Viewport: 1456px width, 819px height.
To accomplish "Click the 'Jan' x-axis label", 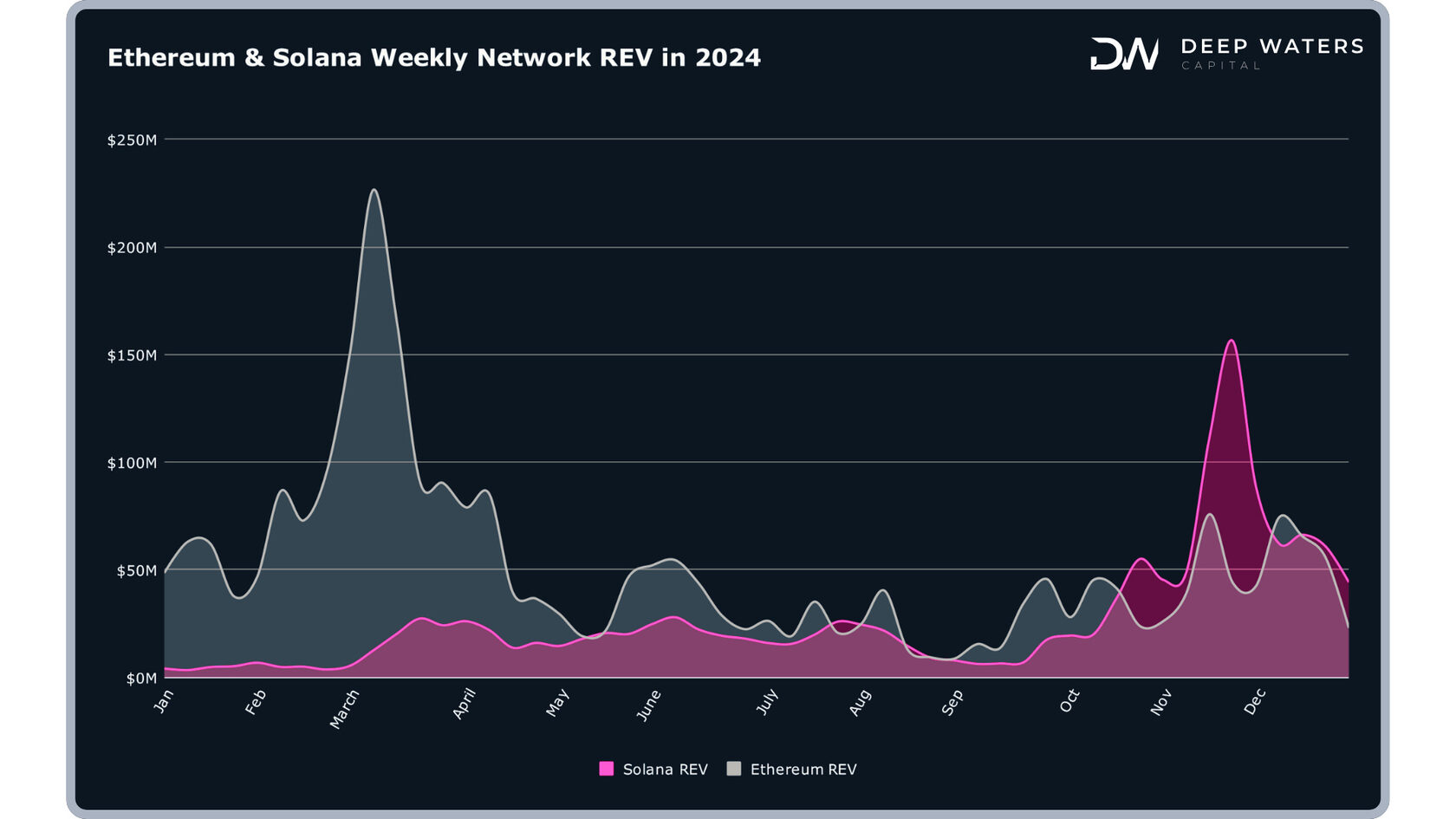I will coord(163,701).
